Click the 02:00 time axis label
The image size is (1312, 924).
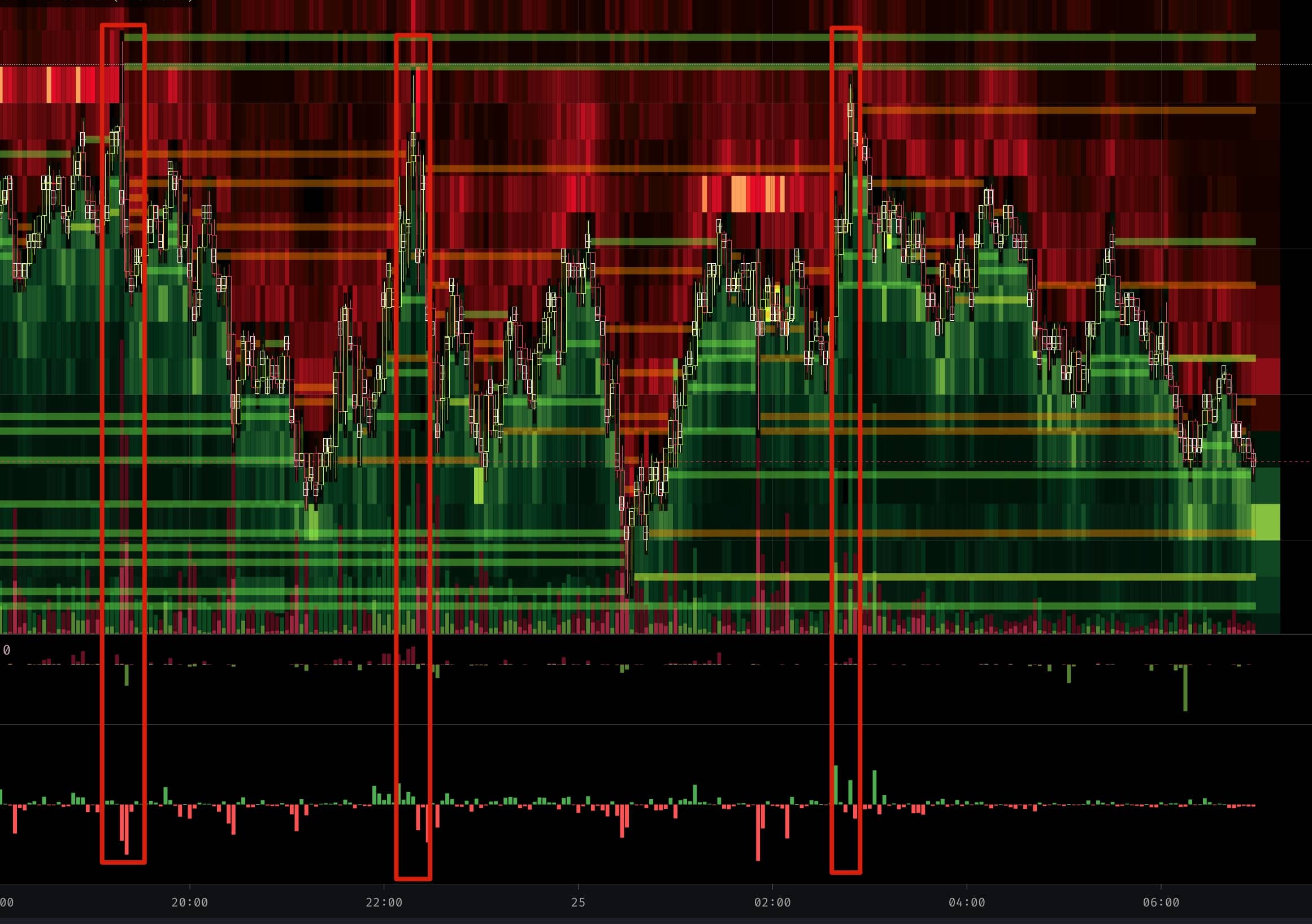click(772, 903)
